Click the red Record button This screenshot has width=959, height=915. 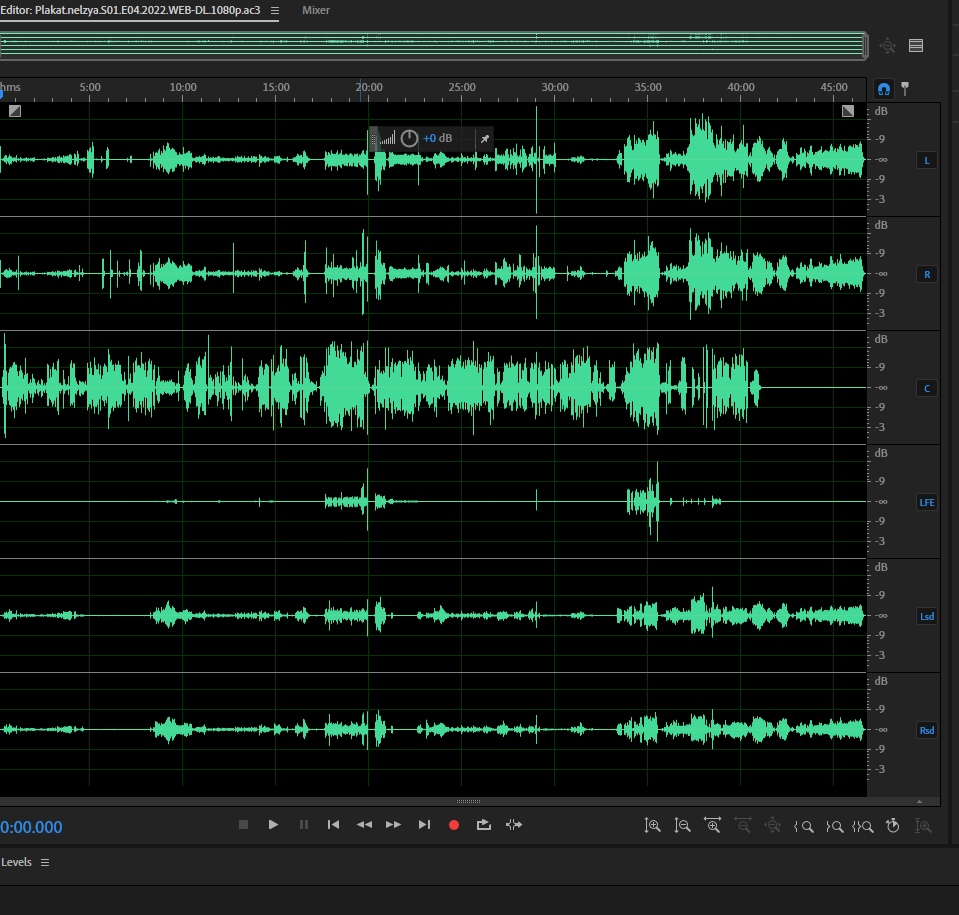[454, 825]
